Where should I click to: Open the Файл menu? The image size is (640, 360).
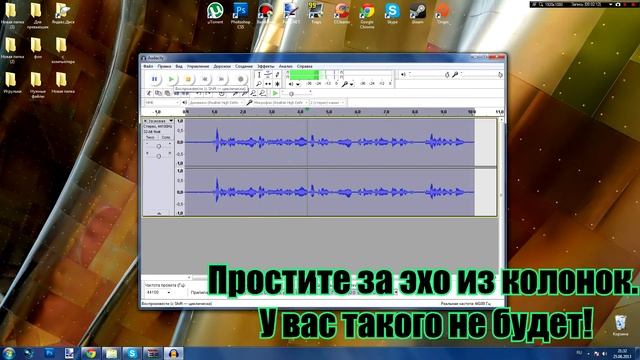click(148, 66)
